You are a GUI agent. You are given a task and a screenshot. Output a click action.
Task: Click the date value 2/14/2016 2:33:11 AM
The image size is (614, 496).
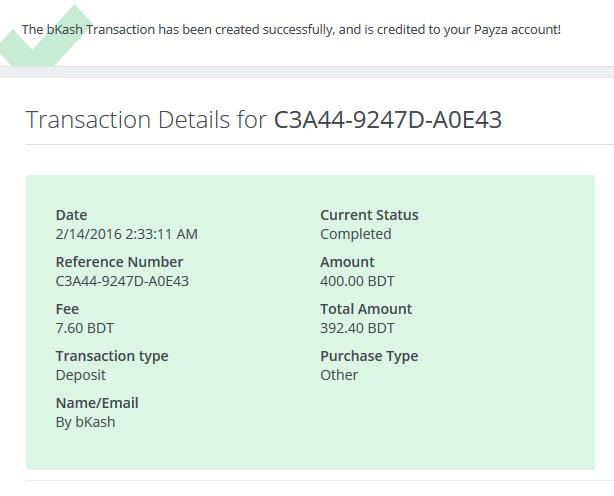pyautogui.click(x=126, y=234)
